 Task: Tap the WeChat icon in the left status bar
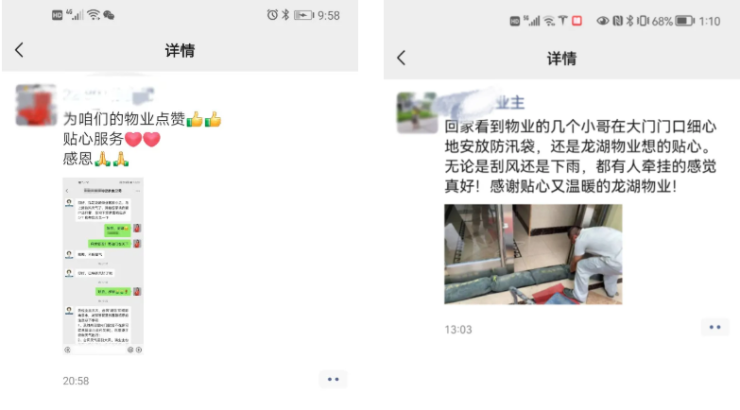tap(109, 15)
